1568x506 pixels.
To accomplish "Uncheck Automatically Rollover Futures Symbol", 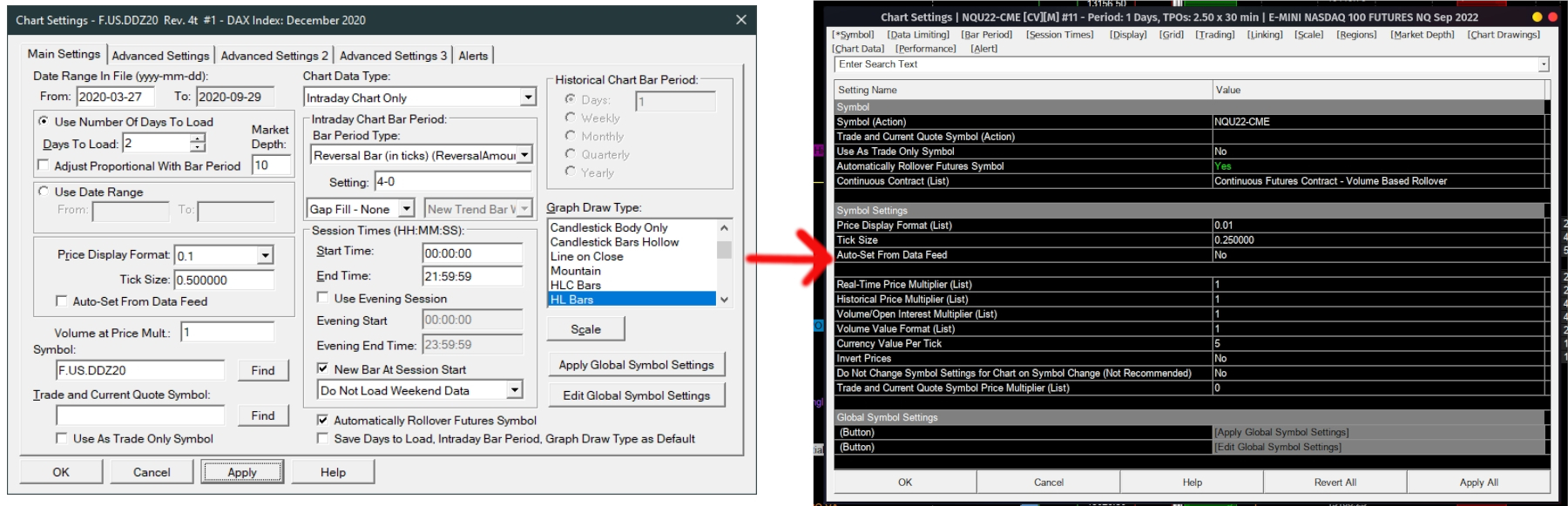I will [322, 420].
